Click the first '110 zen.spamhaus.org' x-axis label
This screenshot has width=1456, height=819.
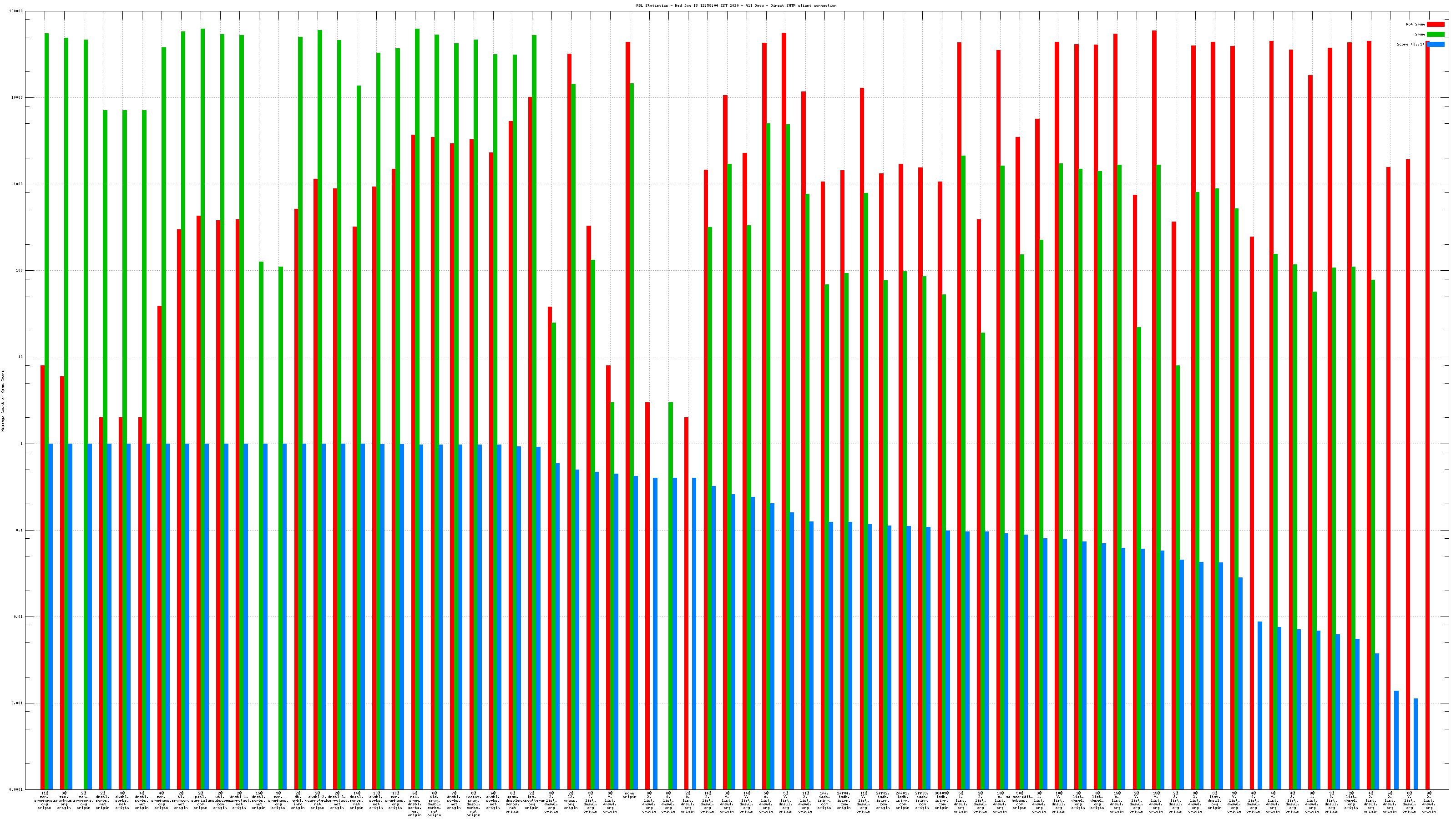click(45, 800)
